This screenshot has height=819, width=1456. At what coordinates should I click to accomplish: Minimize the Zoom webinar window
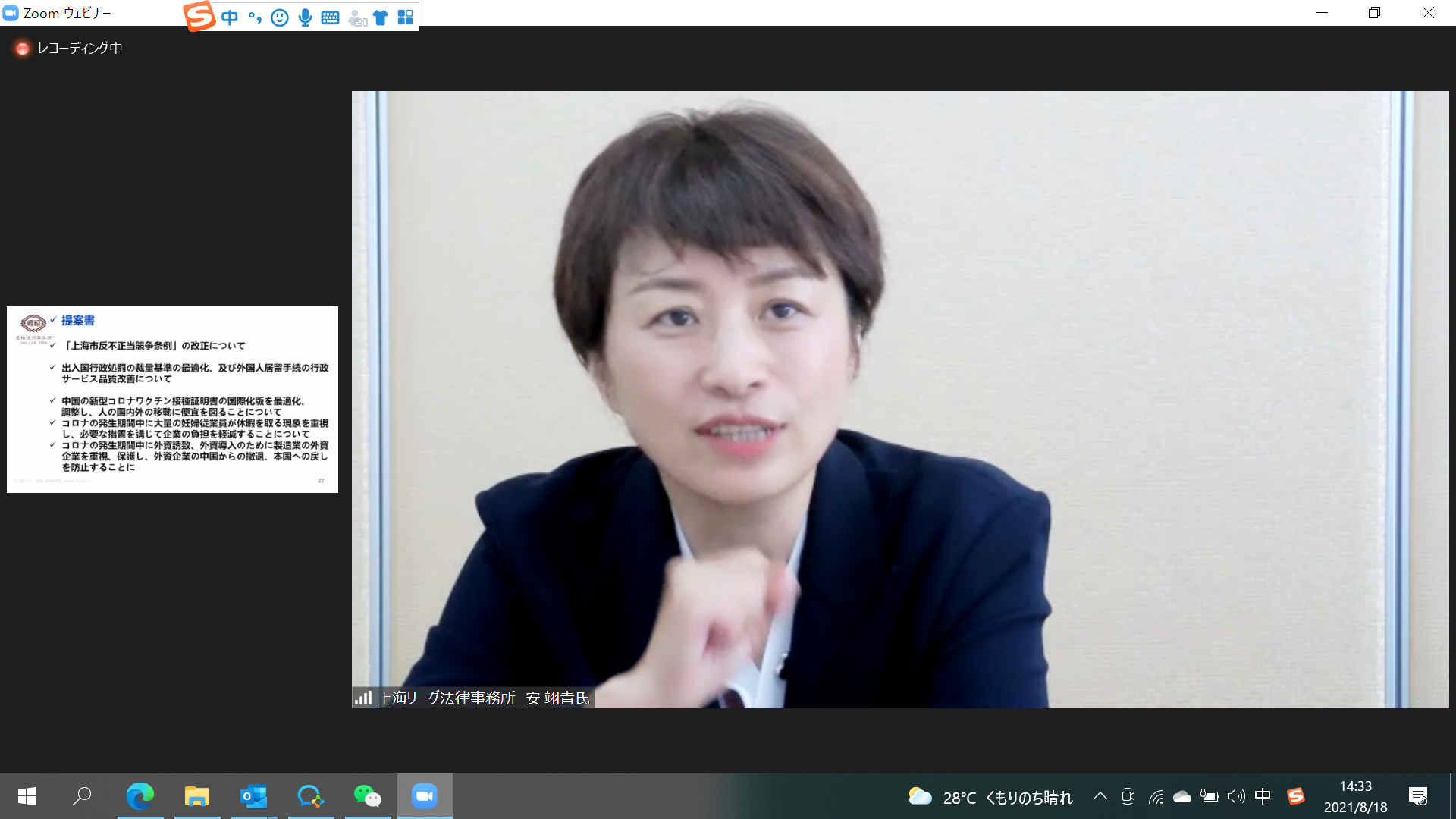1323,13
